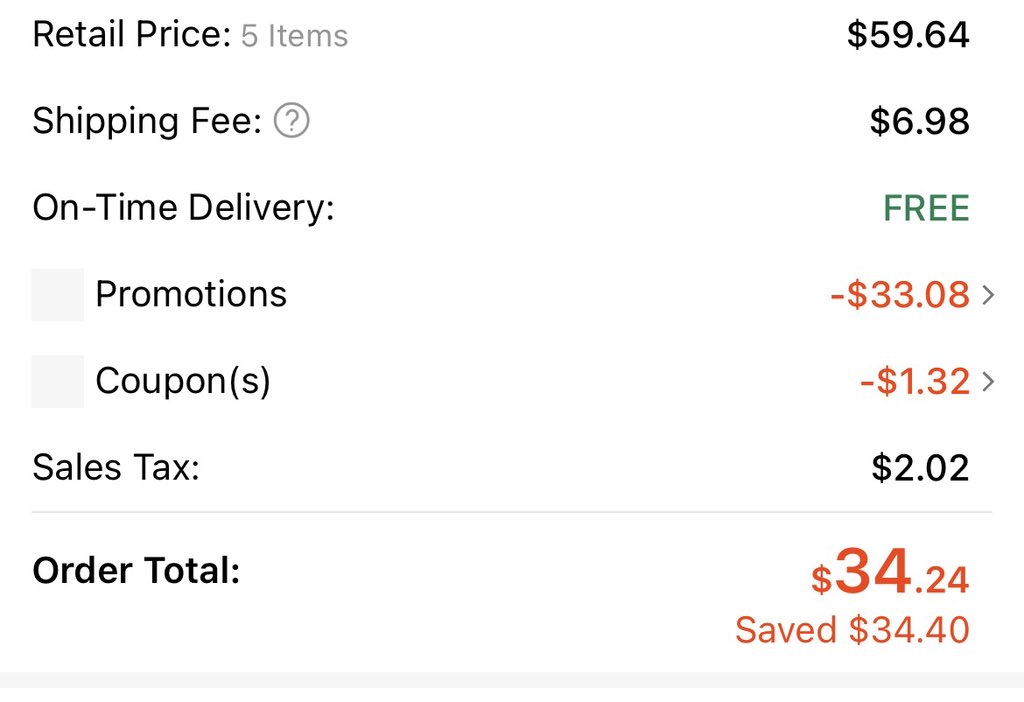This screenshot has width=1024, height=702.
Task: Expand Coupon(s) details via chevron arrow
Action: tap(988, 381)
